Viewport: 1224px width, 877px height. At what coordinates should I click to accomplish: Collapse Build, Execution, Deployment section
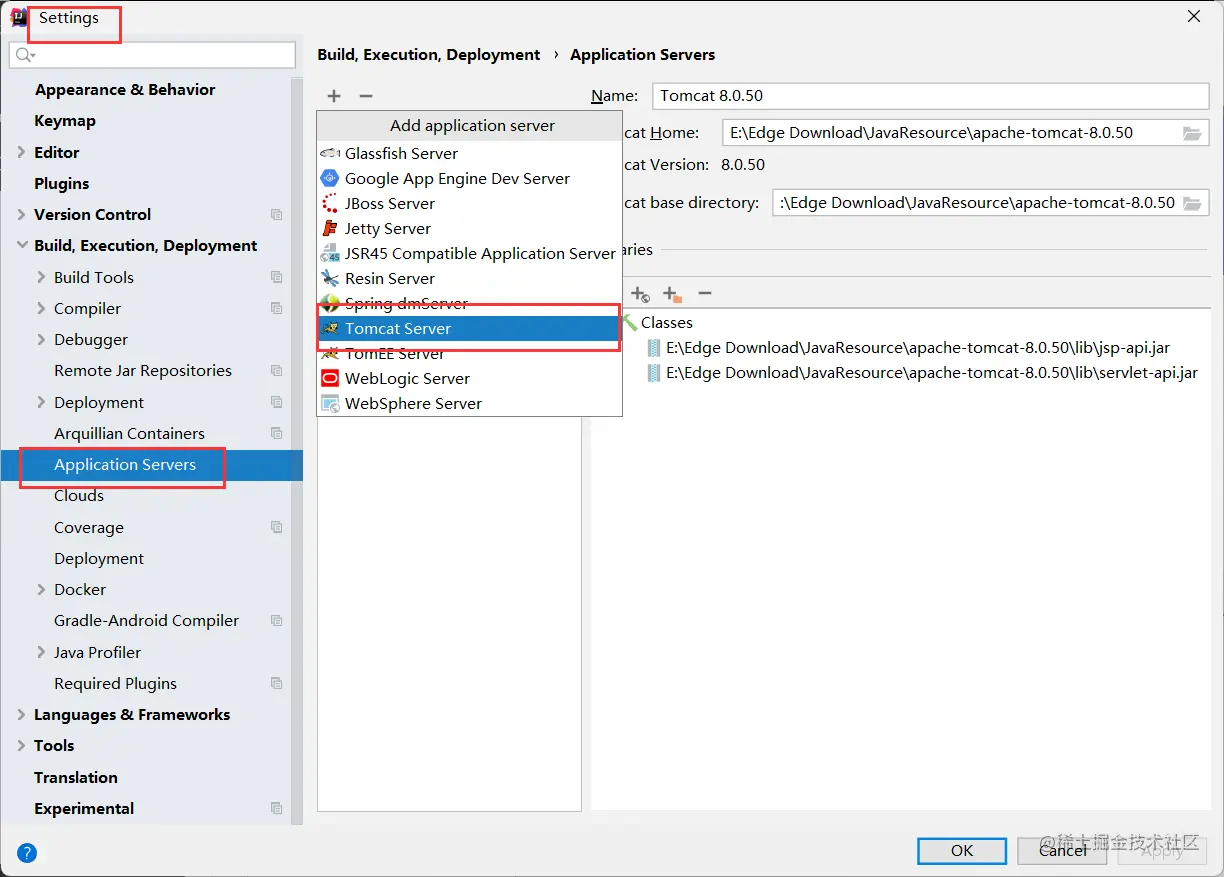coord(22,246)
